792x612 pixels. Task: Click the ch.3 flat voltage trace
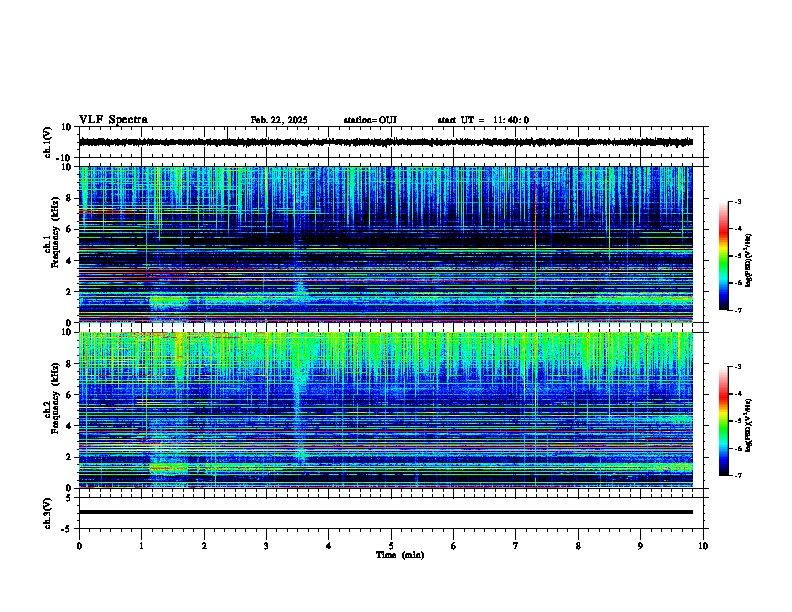(386, 512)
